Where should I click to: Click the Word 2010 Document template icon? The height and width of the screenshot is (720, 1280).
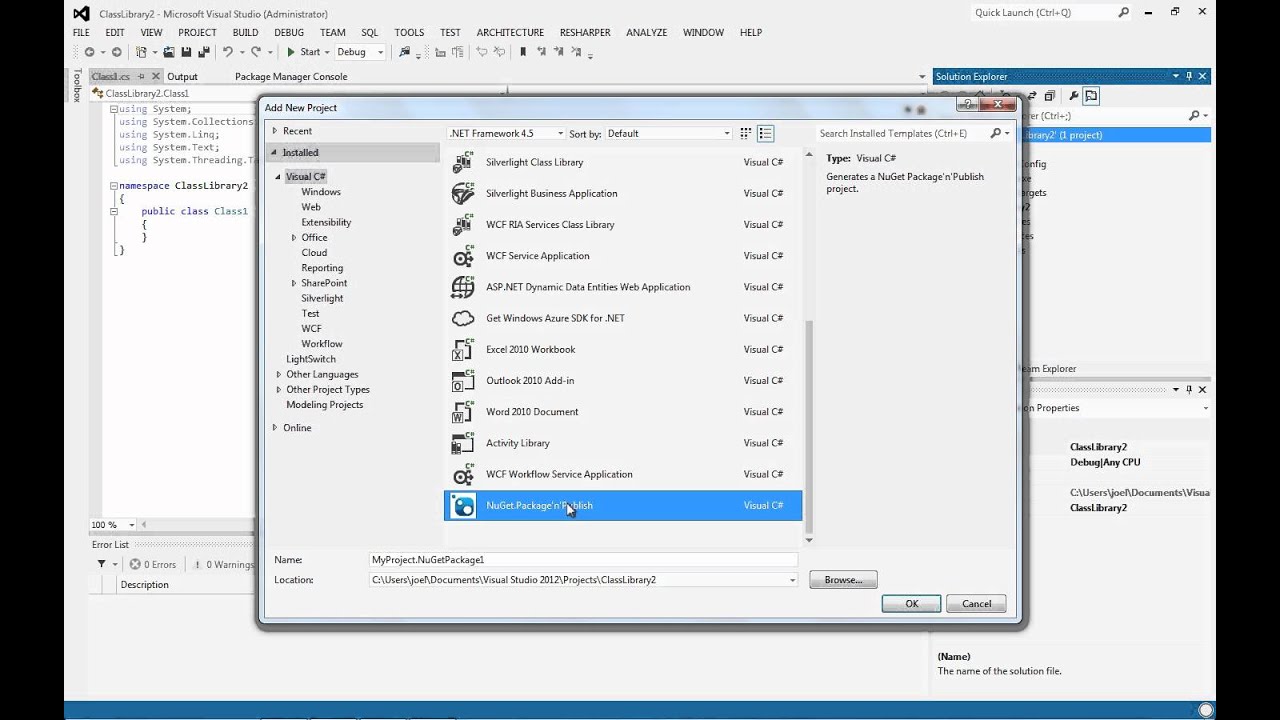[x=463, y=412]
